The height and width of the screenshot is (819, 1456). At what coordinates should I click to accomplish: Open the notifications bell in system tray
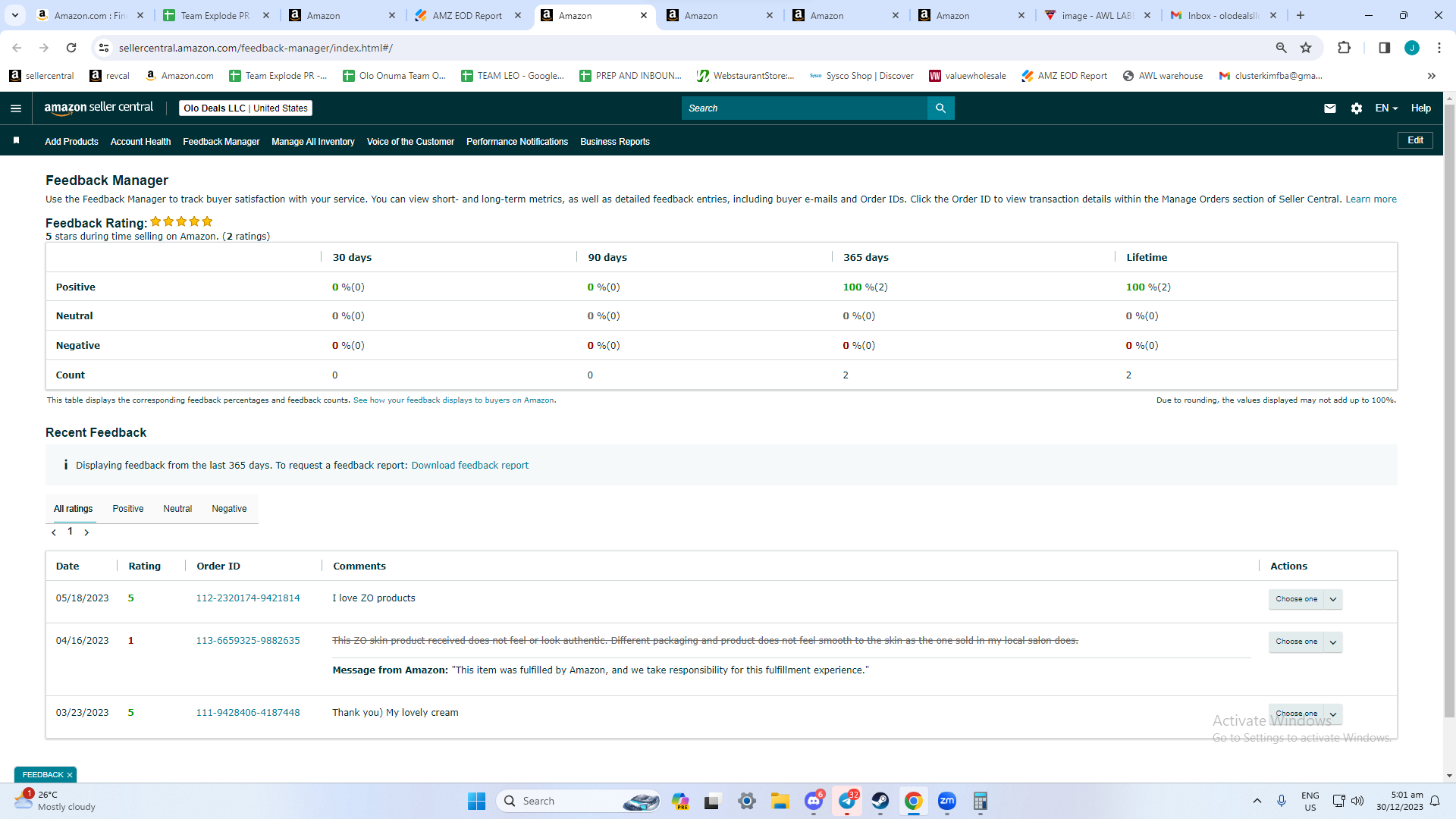point(1435,801)
